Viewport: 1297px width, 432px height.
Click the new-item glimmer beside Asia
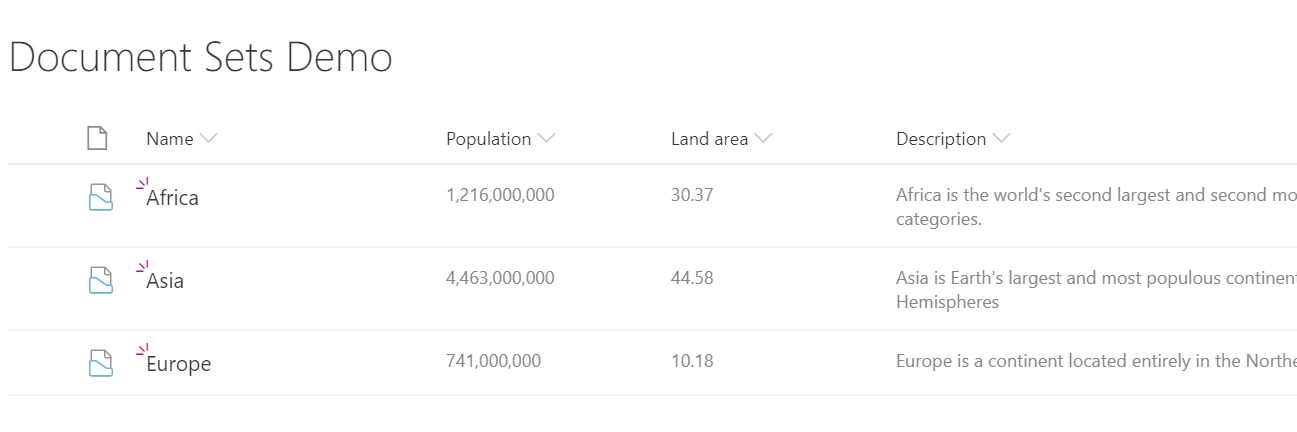click(142, 266)
